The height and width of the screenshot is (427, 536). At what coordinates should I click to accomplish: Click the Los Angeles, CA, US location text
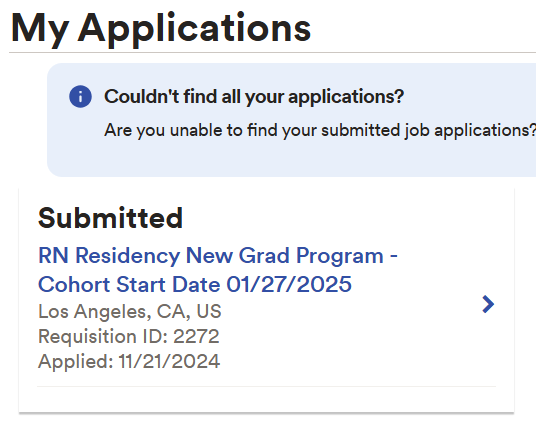(130, 311)
